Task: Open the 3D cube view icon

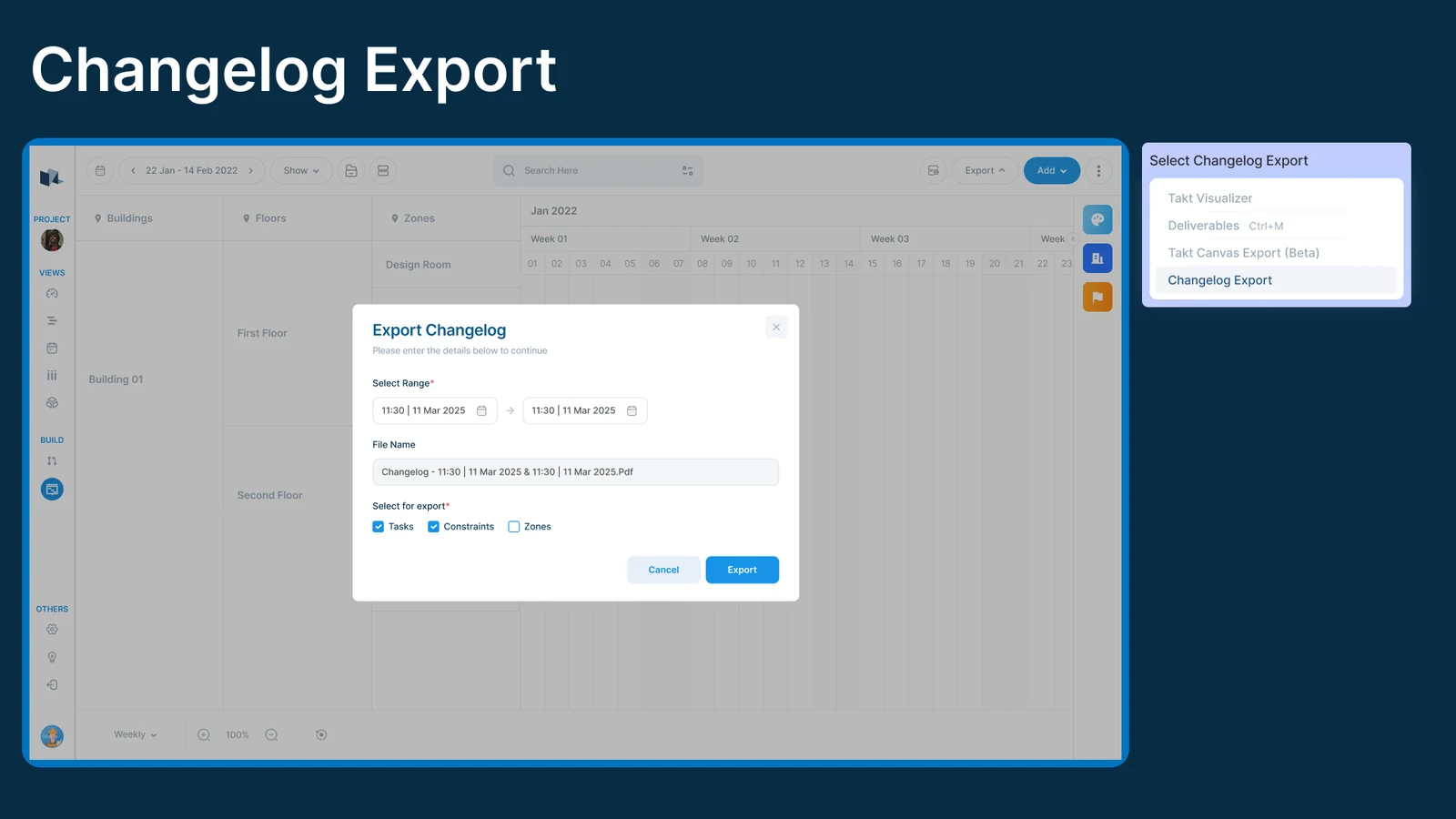Action: pos(52,402)
